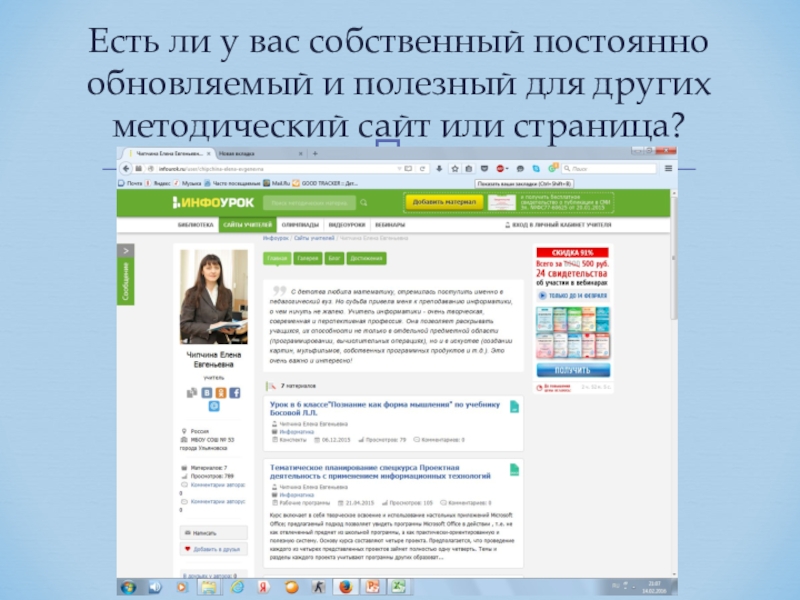Select the green Главная profile tab
Image resolution: width=800 pixels, height=600 pixels.
(277, 259)
